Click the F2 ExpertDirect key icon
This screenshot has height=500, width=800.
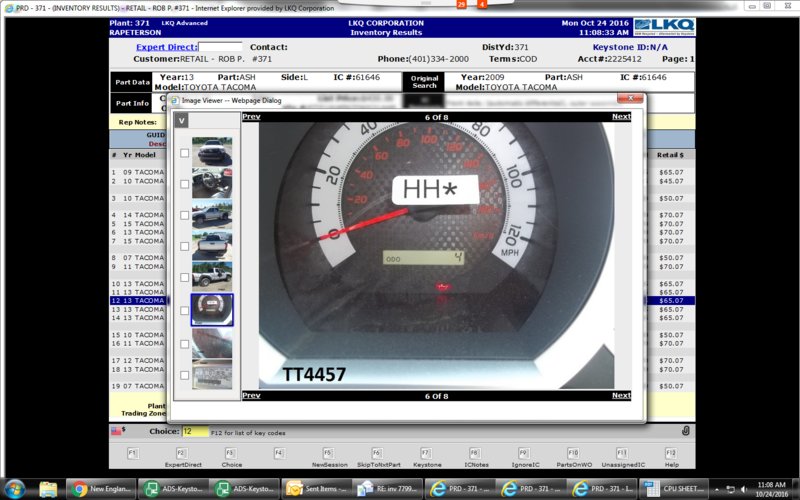182,453
